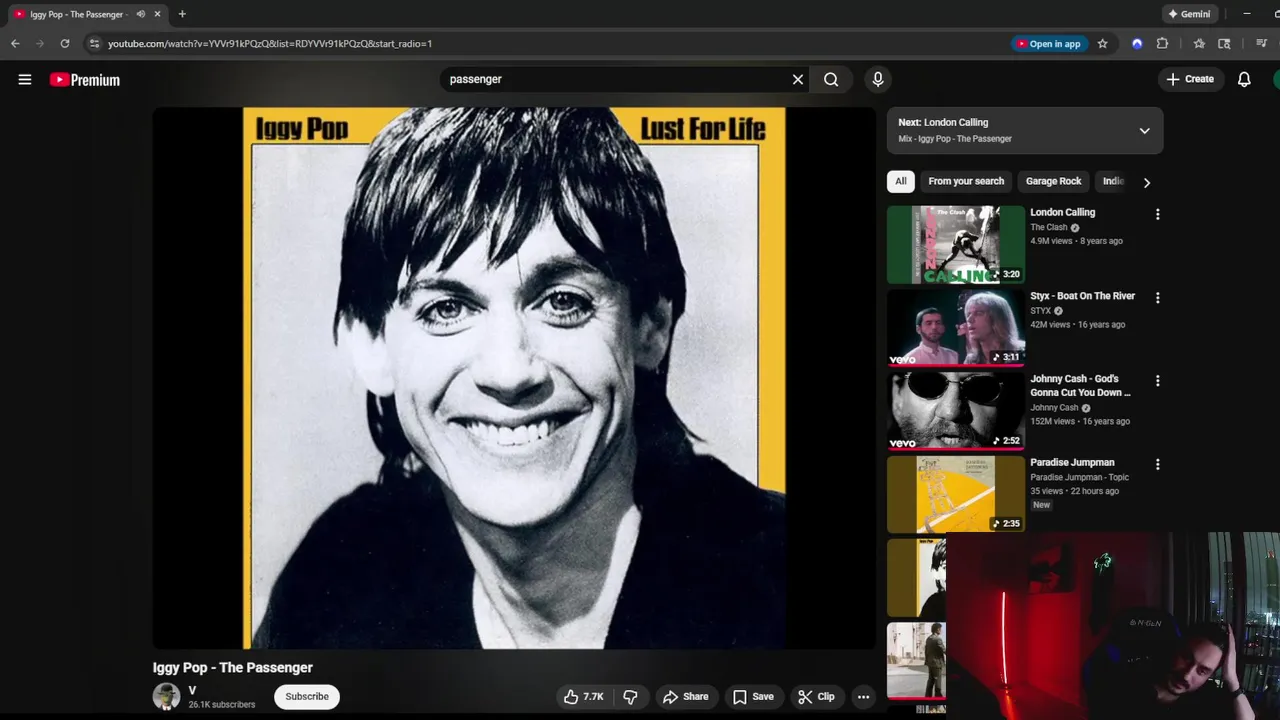Open channel name V link

point(192,691)
